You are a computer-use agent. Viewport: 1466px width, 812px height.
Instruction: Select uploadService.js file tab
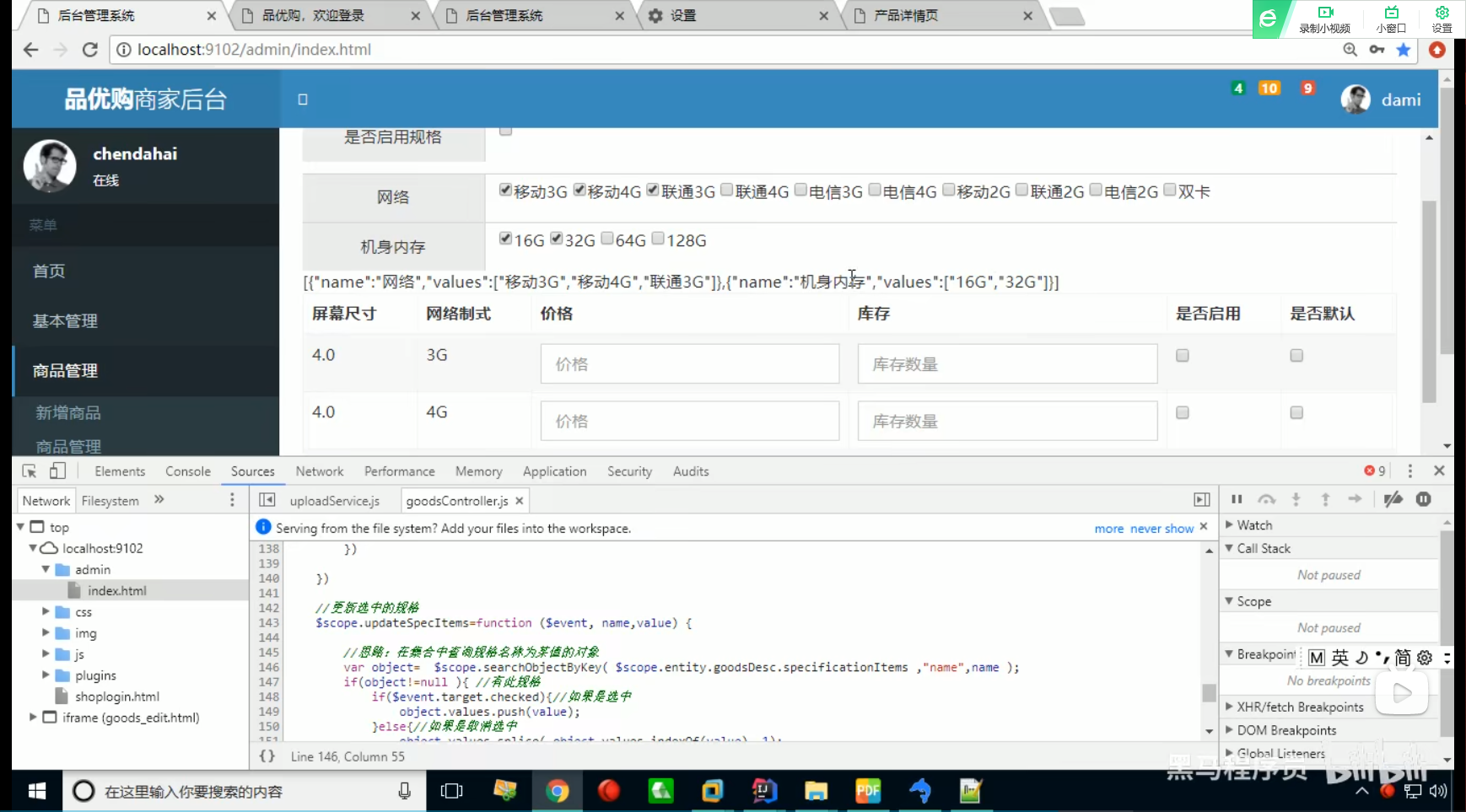pos(335,501)
